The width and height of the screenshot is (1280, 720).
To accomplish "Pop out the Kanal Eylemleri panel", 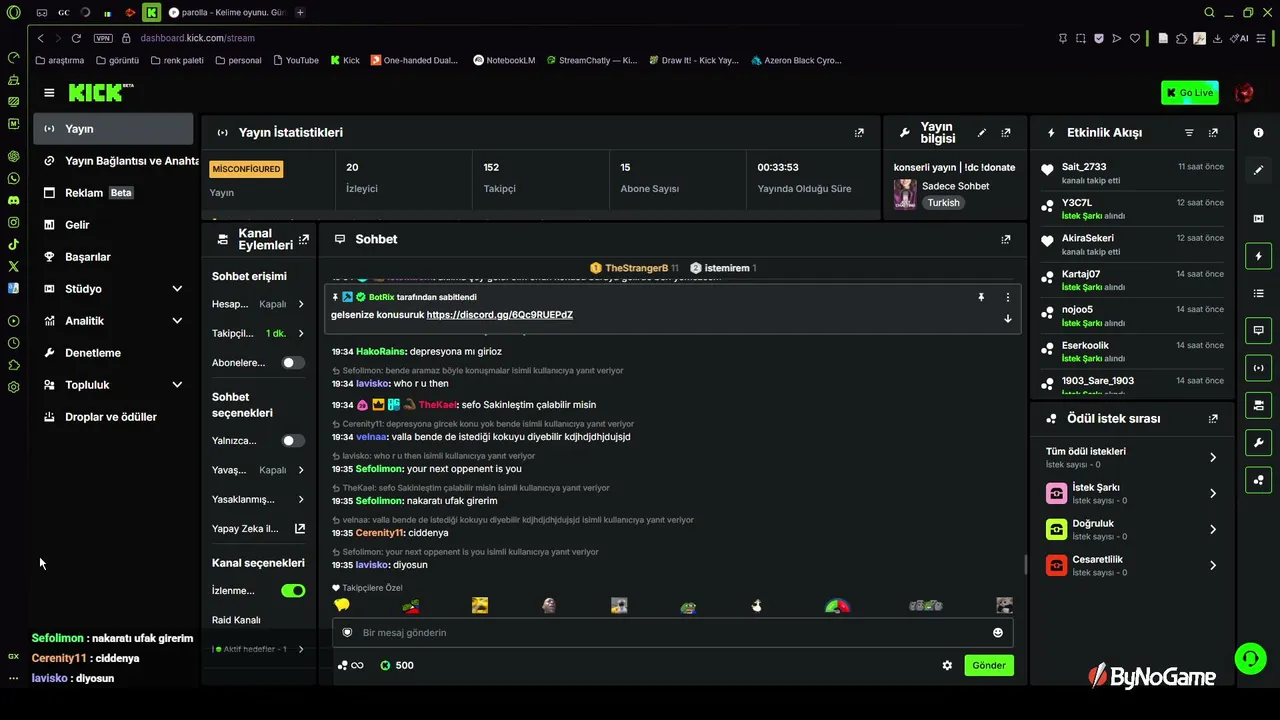I will [x=304, y=239].
